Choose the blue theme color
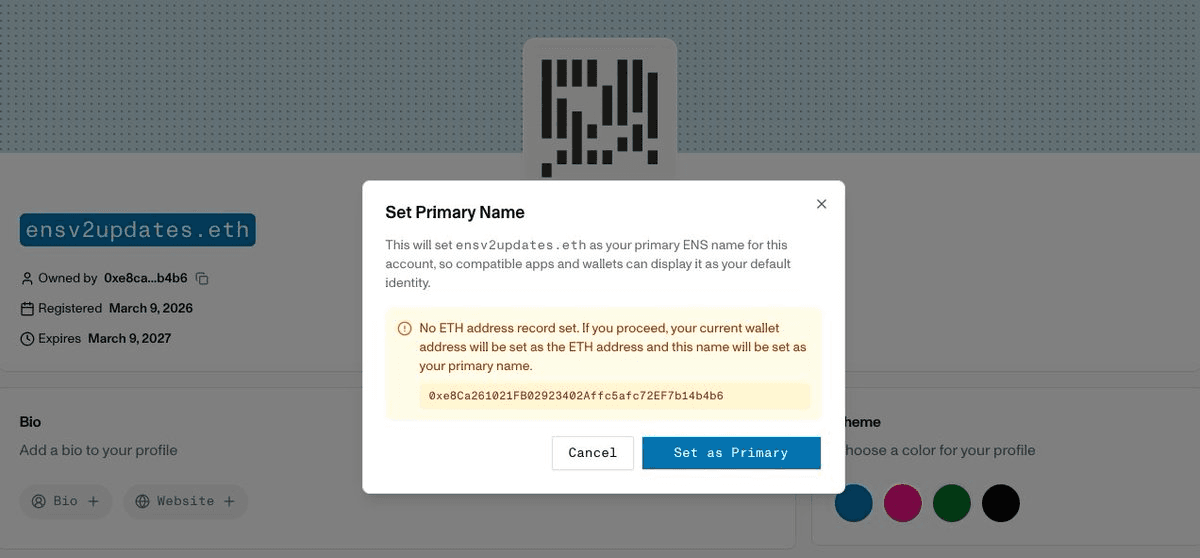1200x558 pixels. pos(854,503)
